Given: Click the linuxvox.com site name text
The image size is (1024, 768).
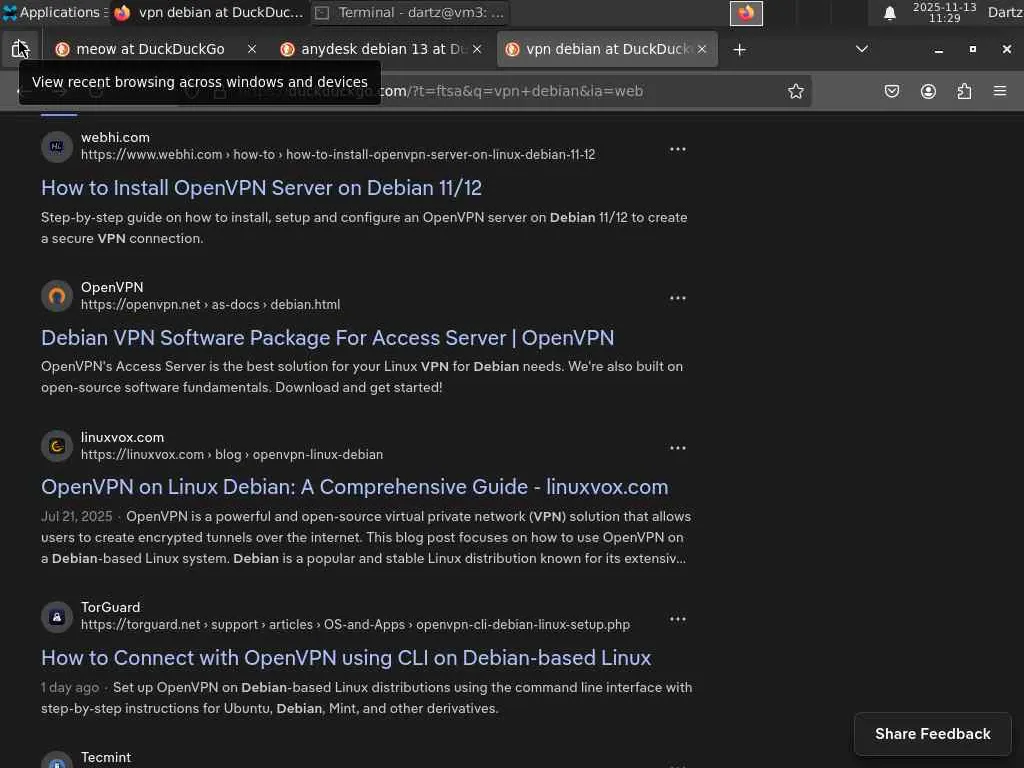Looking at the screenshot, I should coord(122,438).
